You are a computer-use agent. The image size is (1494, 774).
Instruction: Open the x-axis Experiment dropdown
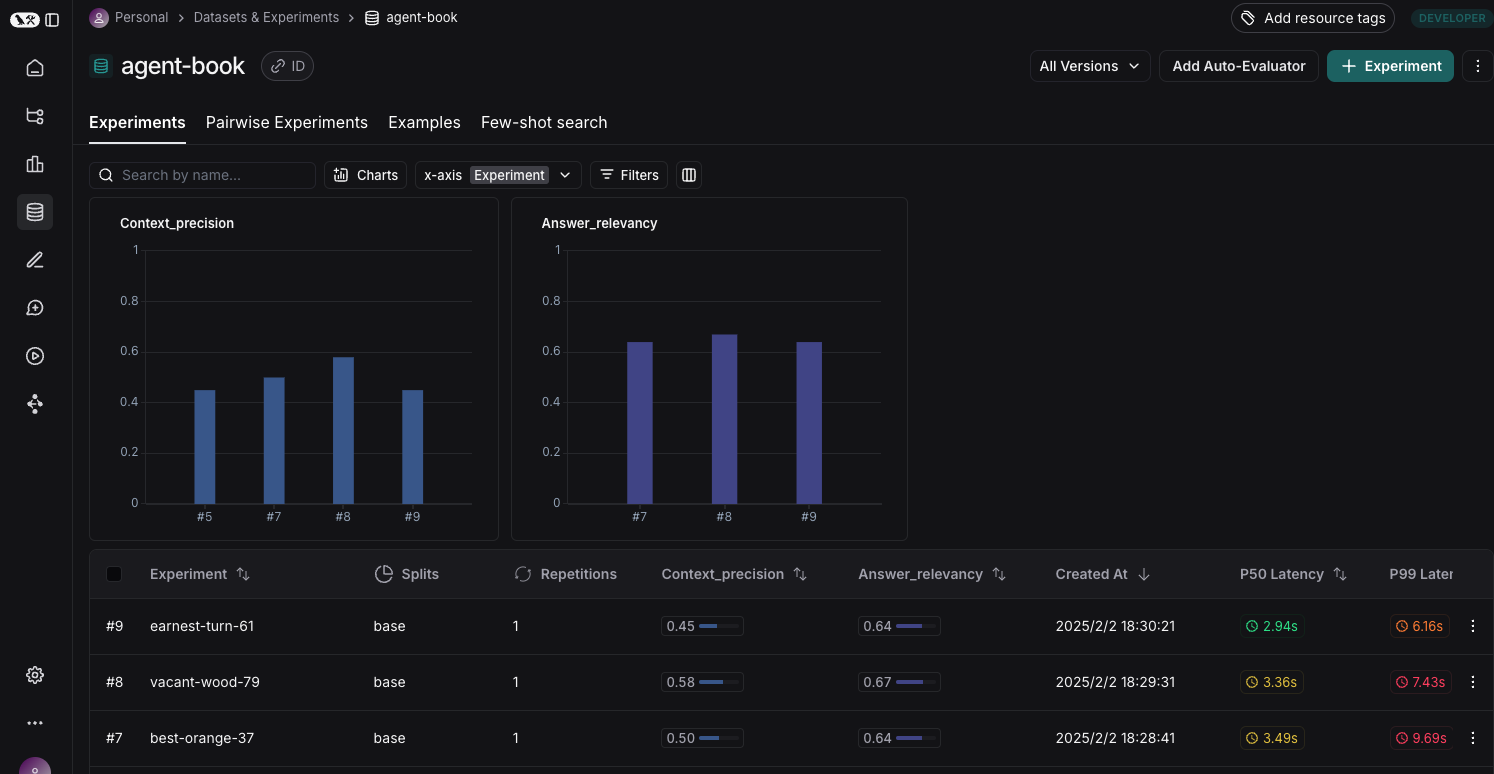[498, 175]
